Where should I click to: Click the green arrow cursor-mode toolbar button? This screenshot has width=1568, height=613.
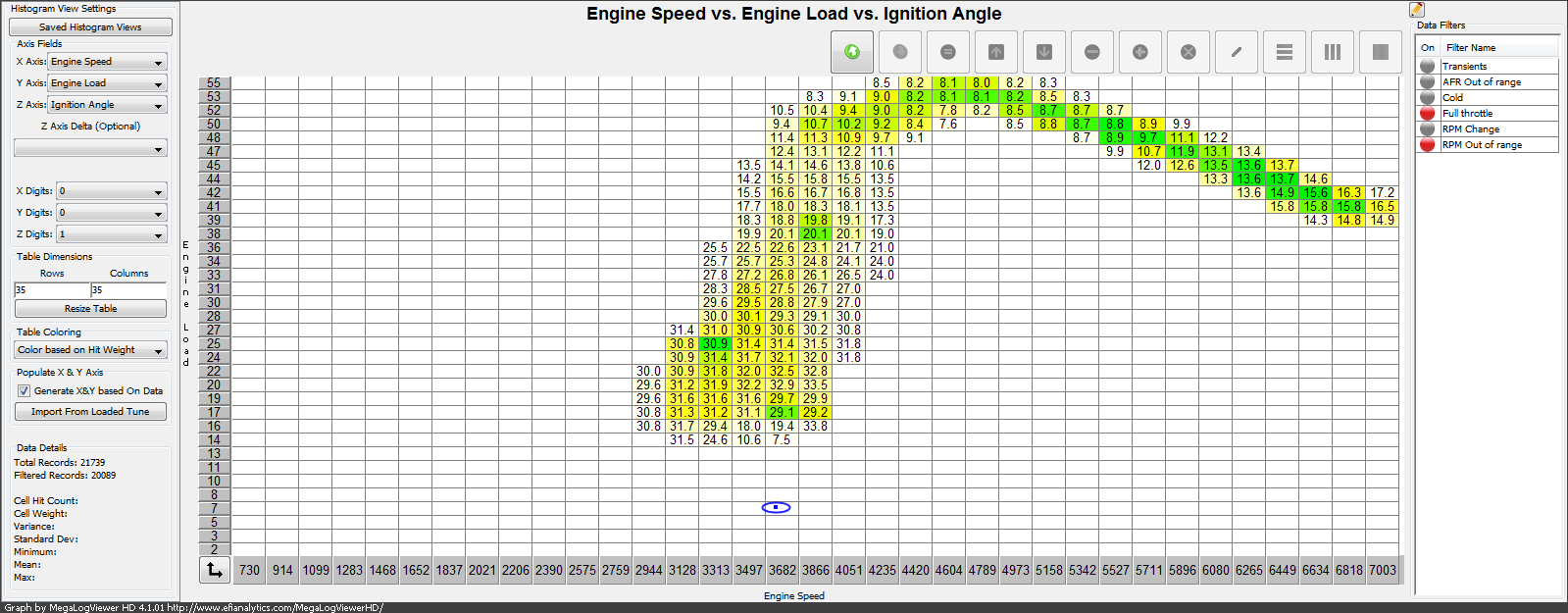(x=852, y=52)
